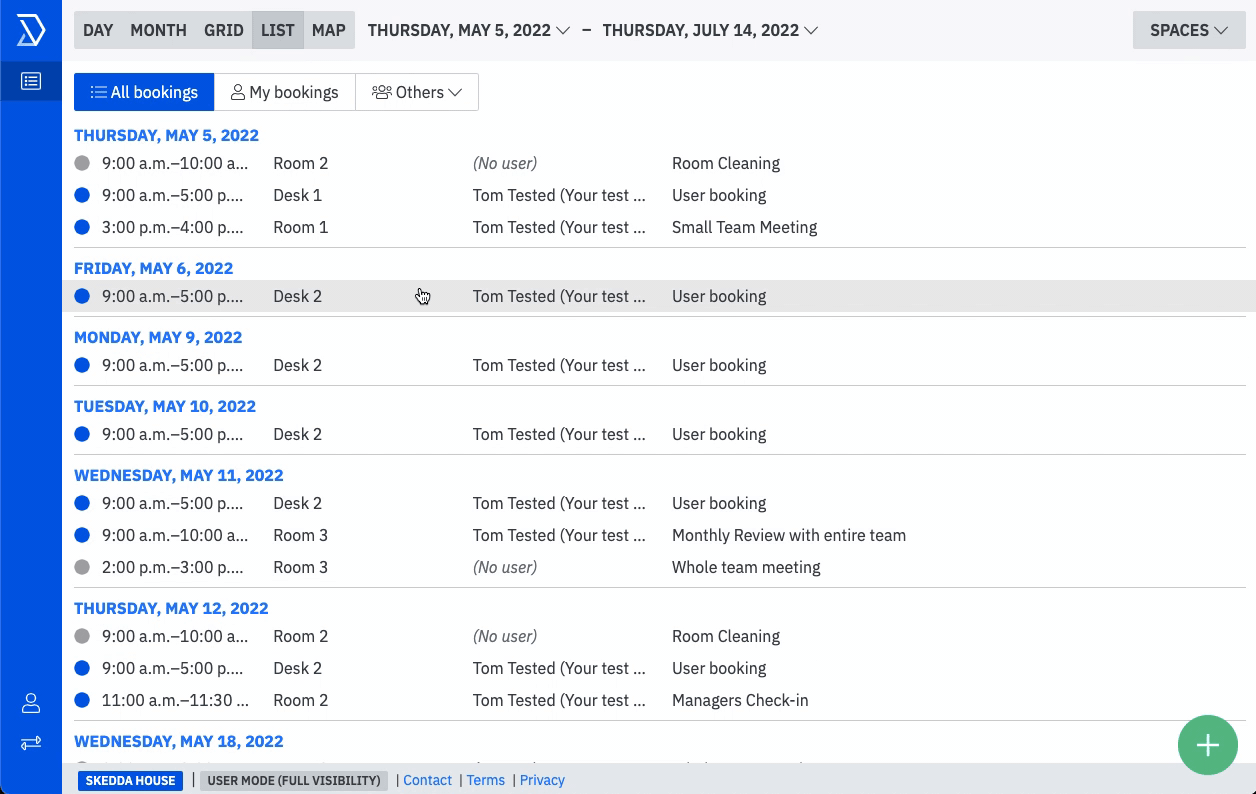Click the mode-switch icon at sidebar bottom
Viewport: 1256px width, 794px height.
(x=30, y=743)
